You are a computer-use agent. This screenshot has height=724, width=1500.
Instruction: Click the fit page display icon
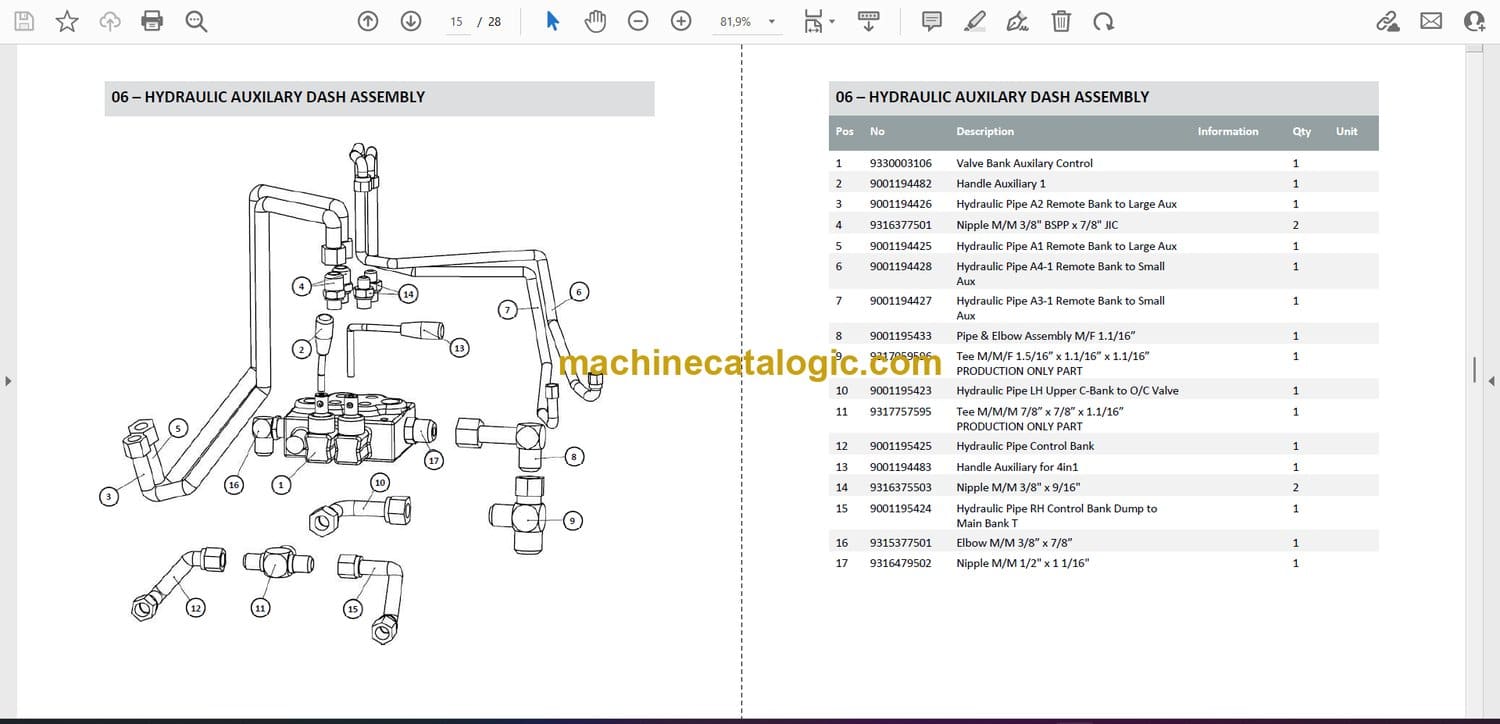[x=814, y=21]
